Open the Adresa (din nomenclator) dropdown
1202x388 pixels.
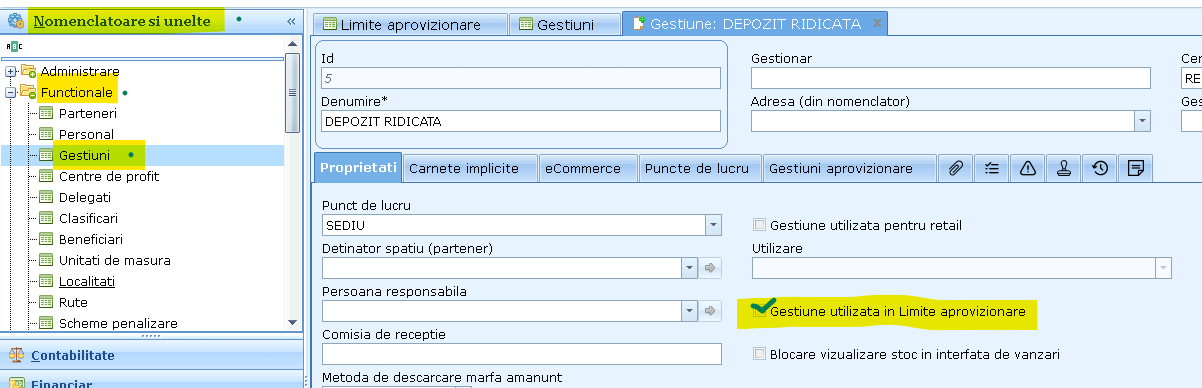pyautogui.click(x=1142, y=121)
